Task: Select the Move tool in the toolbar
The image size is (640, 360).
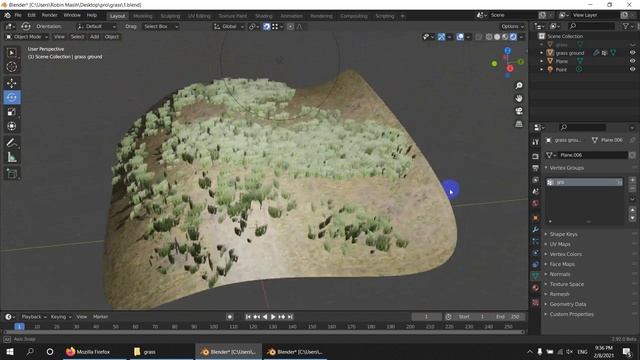Action: (x=12, y=83)
